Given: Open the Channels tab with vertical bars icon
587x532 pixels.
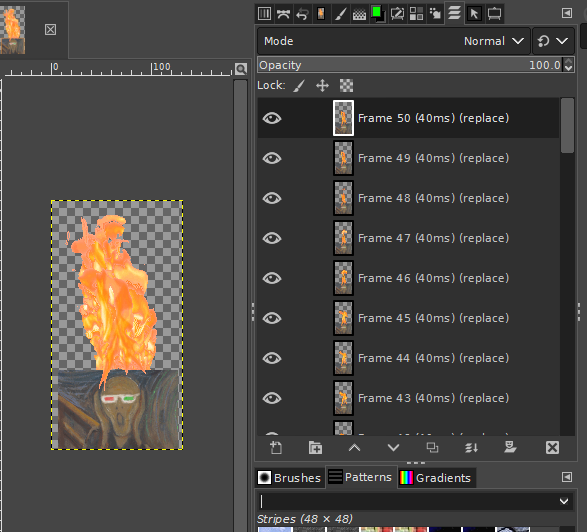Looking at the screenshot, I should (x=264, y=14).
